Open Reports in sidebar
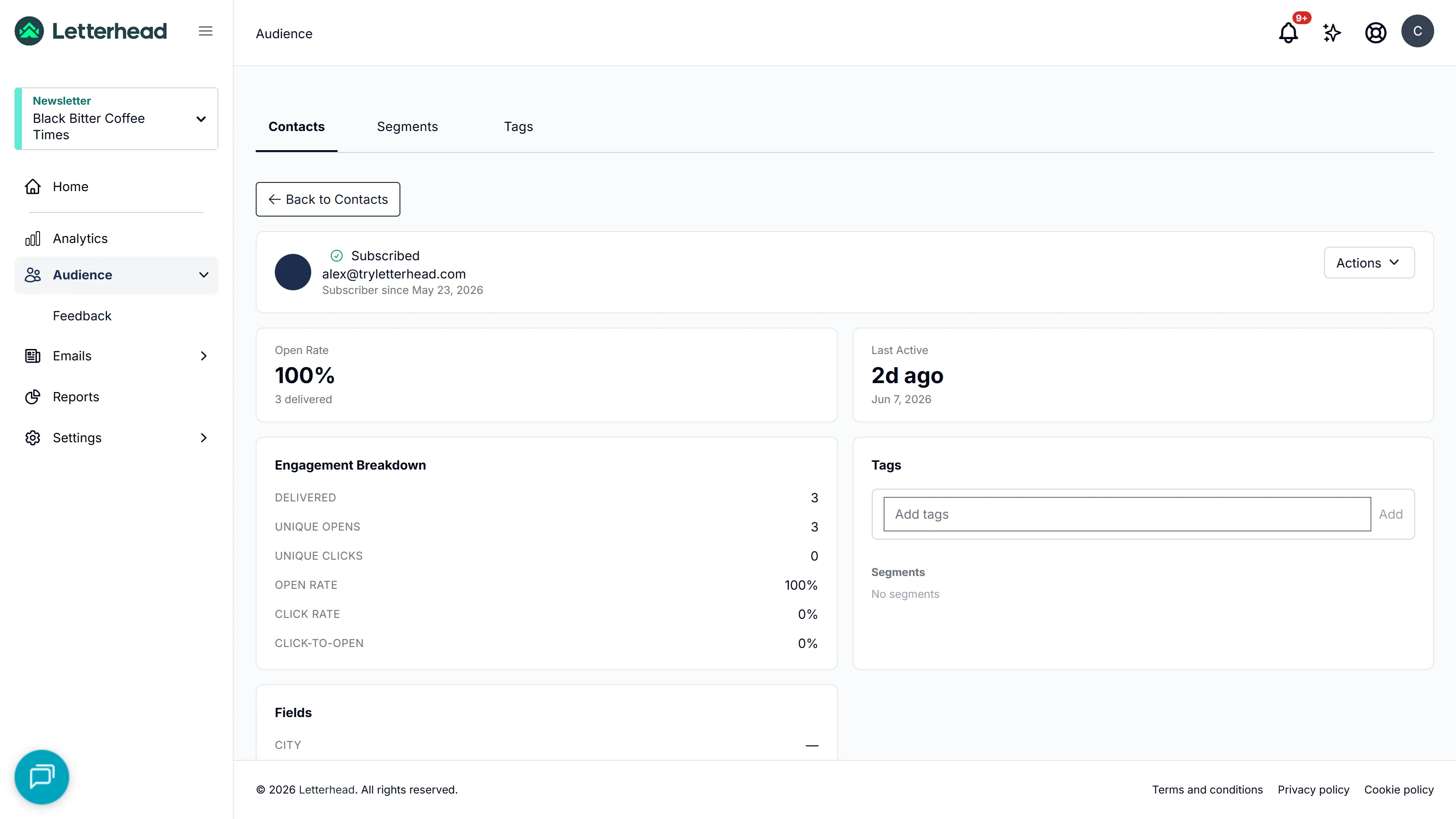 (76, 397)
